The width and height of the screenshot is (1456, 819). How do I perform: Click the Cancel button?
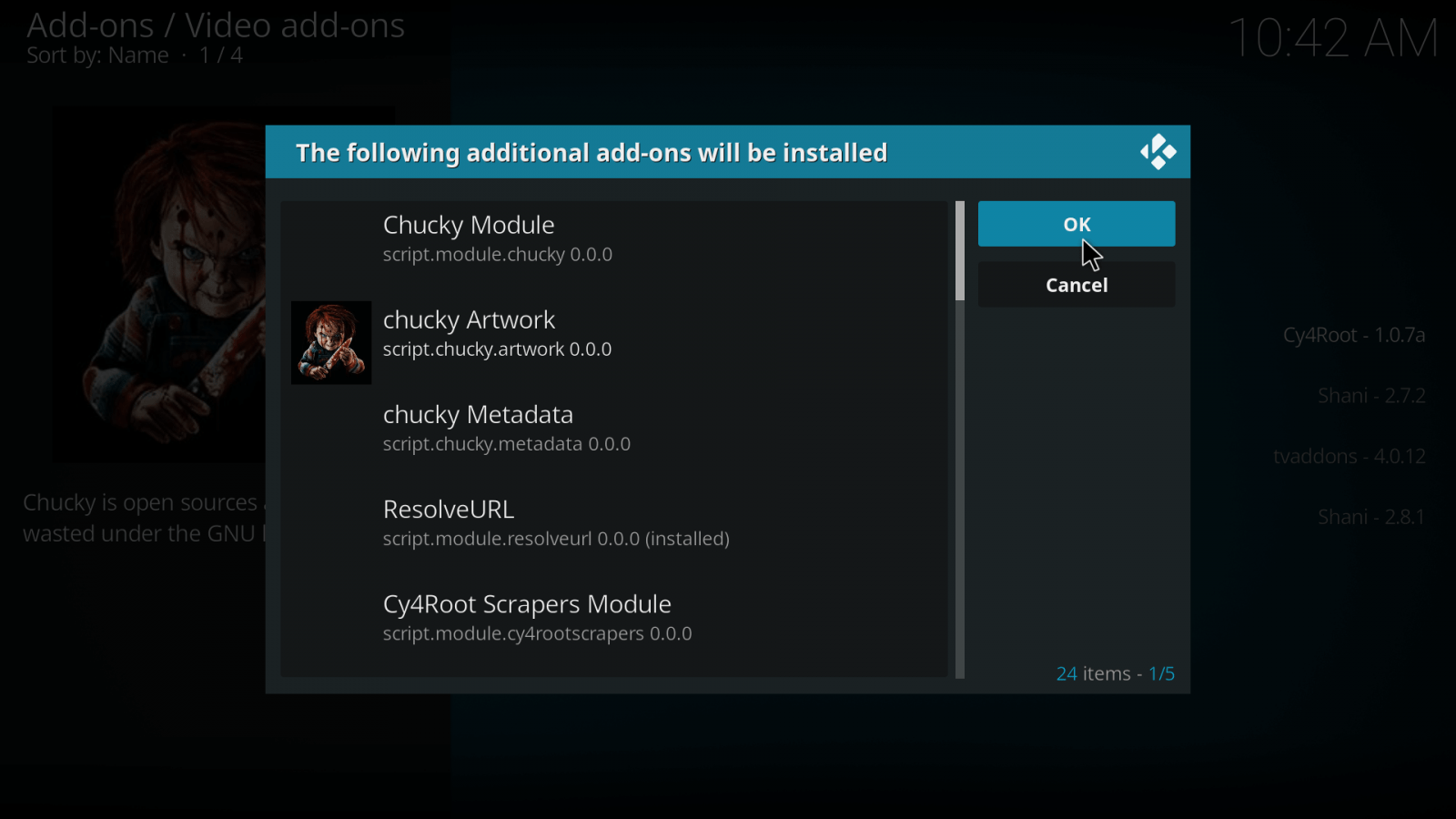[x=1077, y=285]
